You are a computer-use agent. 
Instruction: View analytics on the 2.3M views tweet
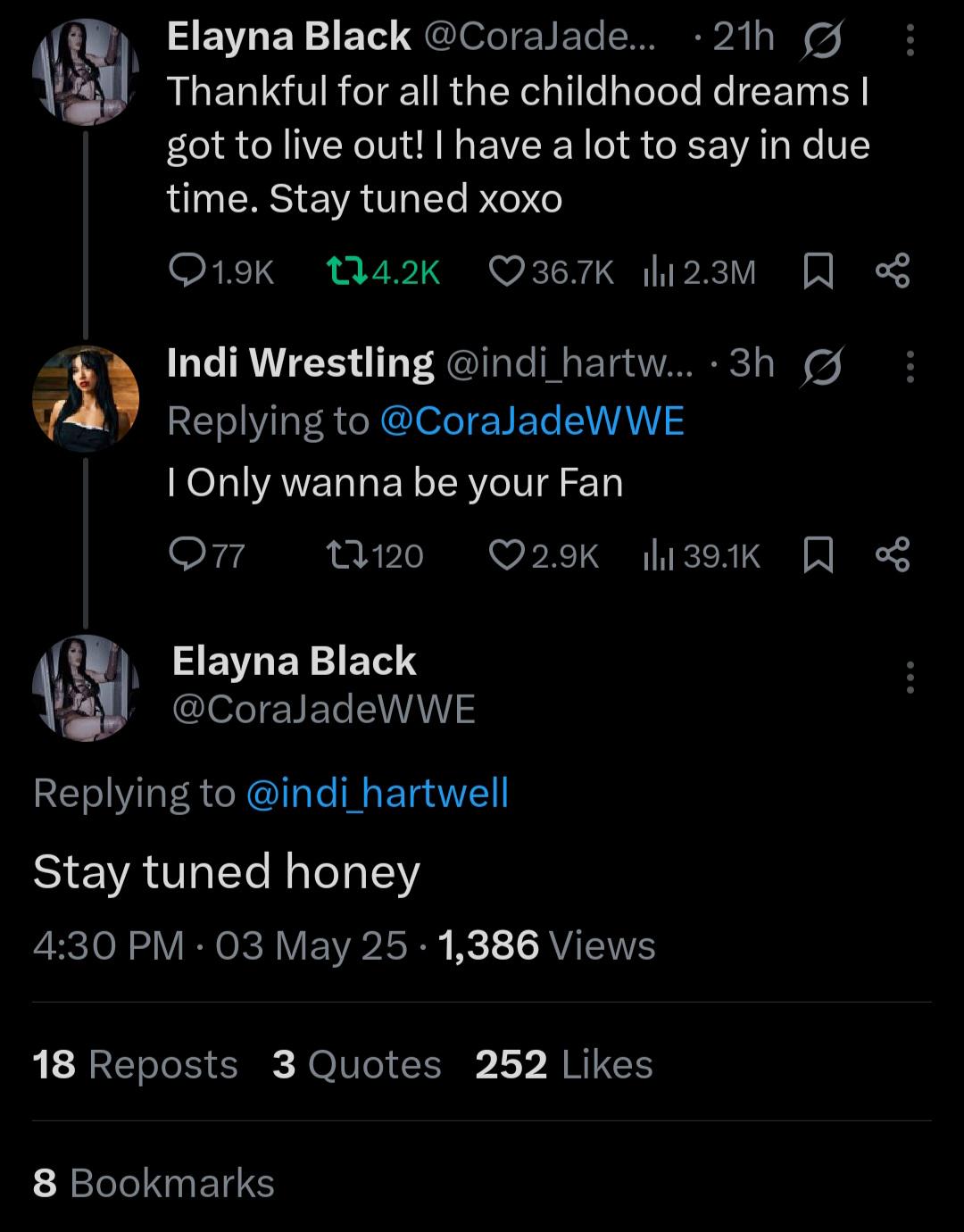point(658,271)
